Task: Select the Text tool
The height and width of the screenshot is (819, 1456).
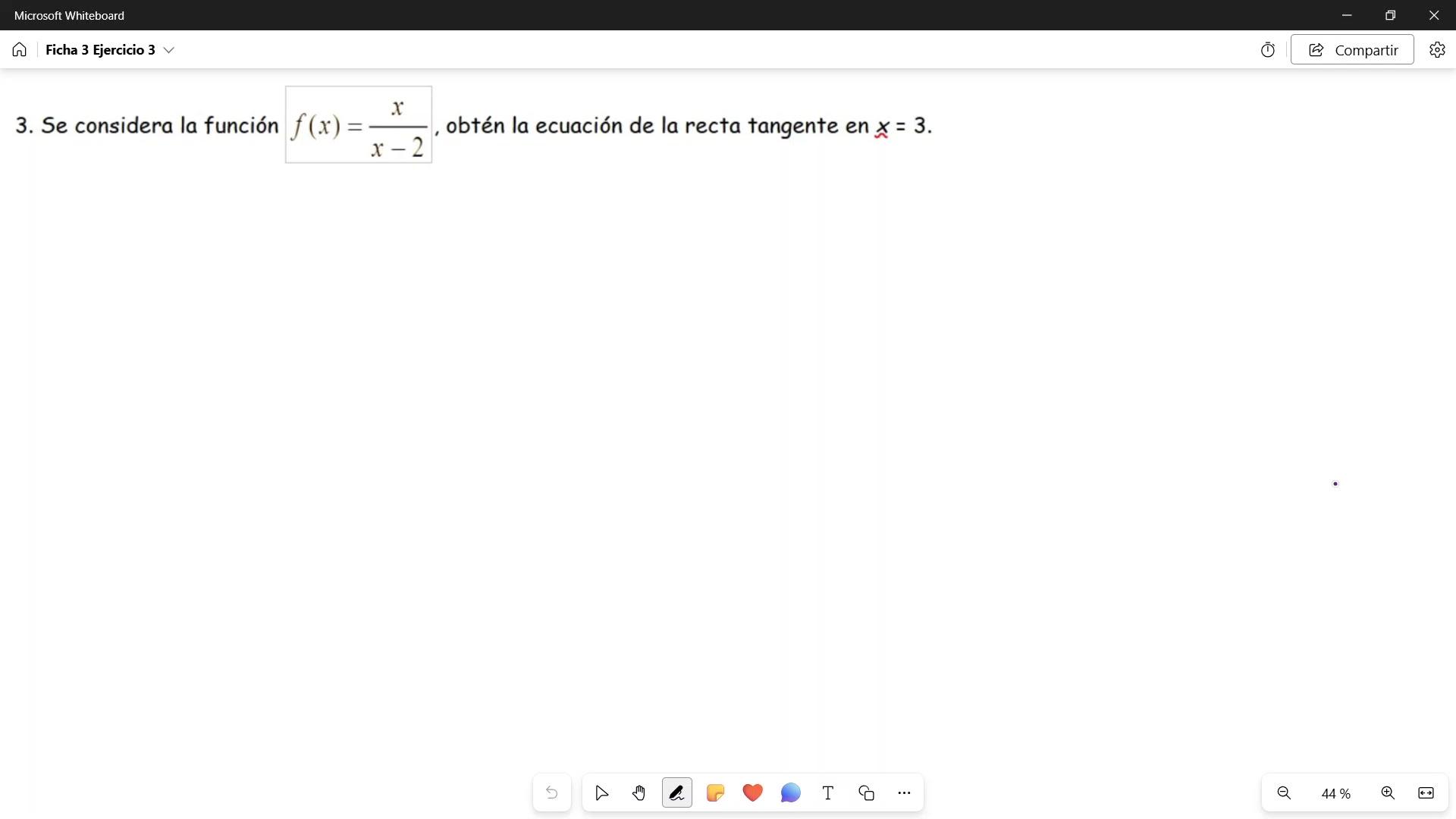Action: coord(828,793)
